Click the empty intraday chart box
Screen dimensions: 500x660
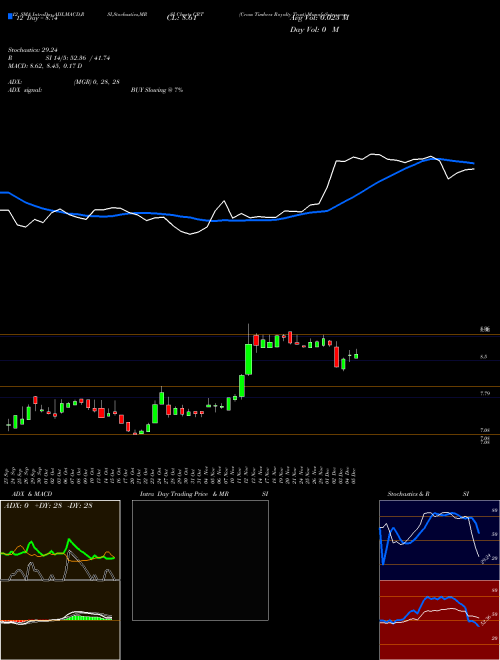200,560
